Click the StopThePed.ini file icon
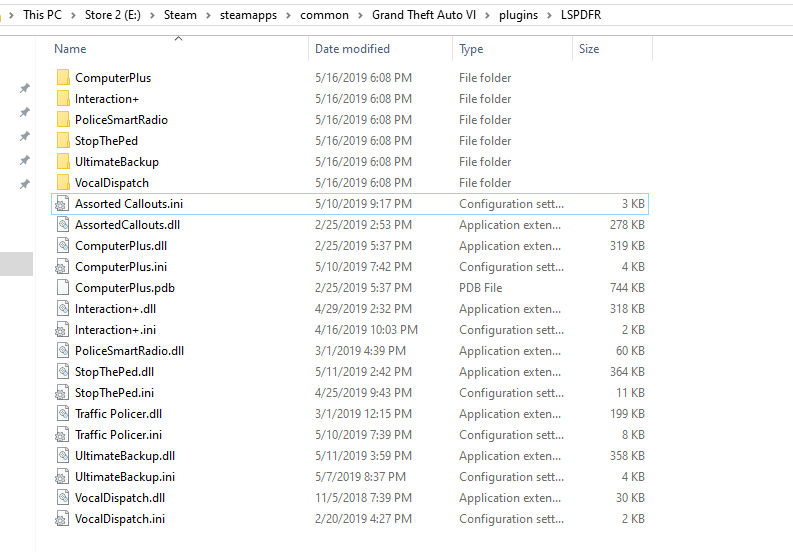793x552 pixels. click(x=62, y=393)
